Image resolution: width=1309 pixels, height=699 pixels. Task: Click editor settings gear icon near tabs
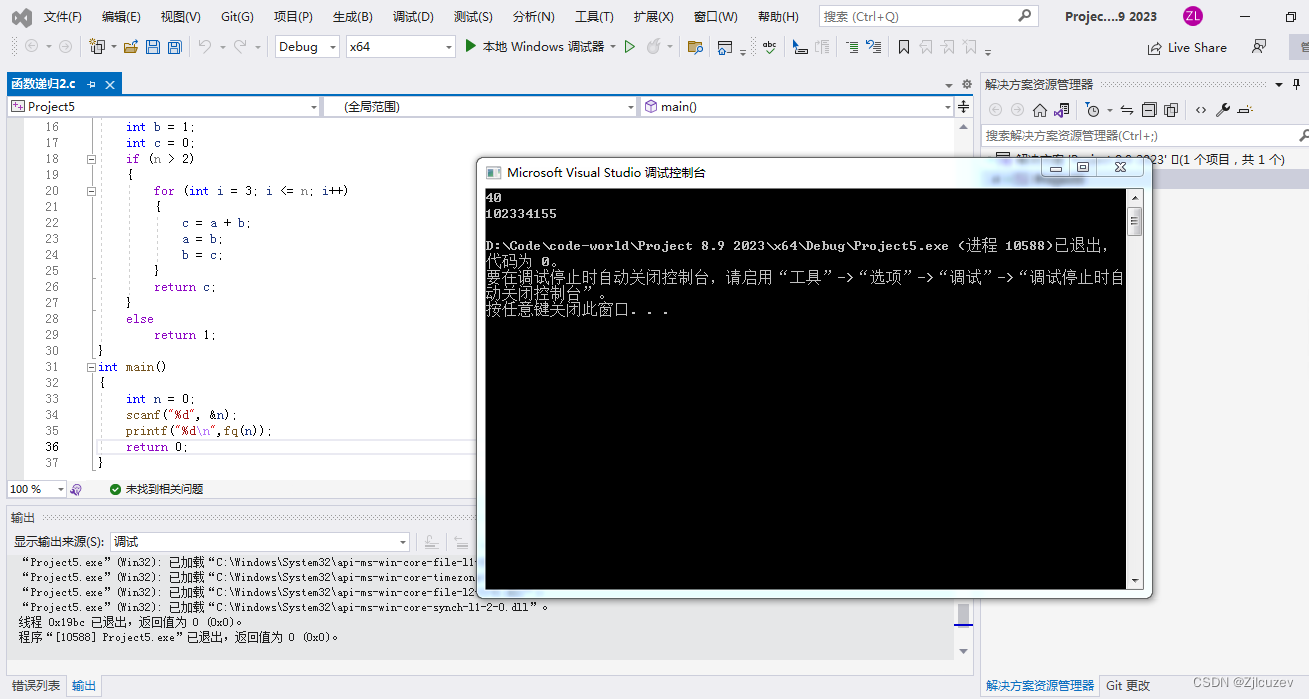tap(966, 84)
